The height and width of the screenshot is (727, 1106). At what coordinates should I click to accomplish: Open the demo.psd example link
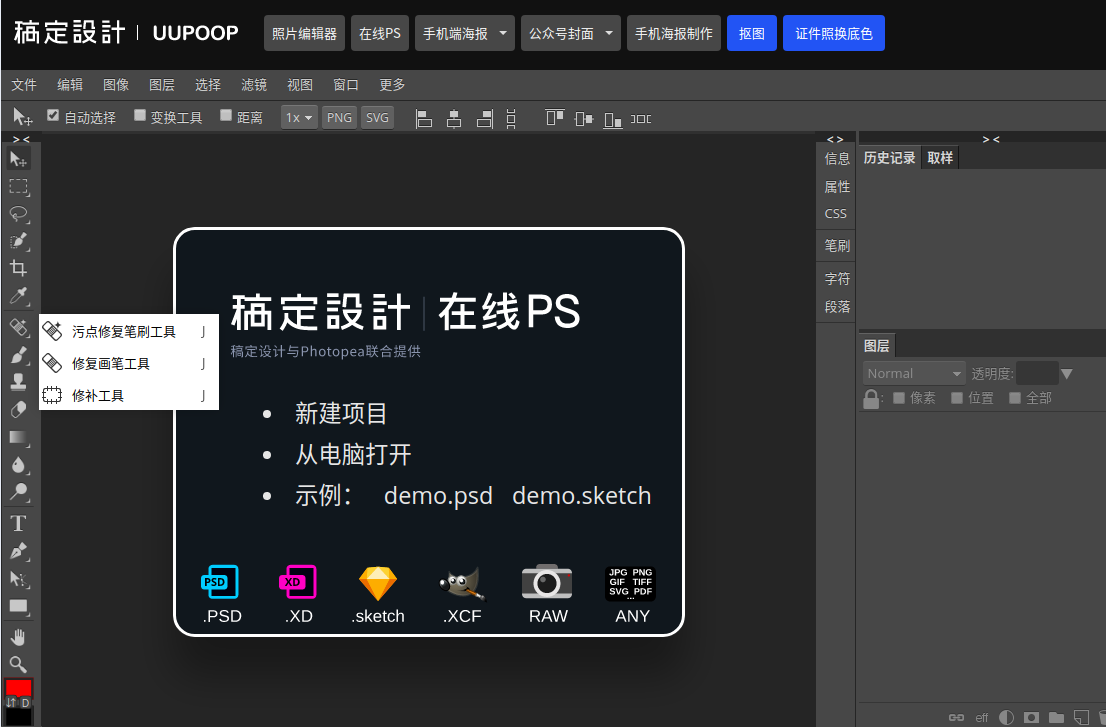(438, 496)
